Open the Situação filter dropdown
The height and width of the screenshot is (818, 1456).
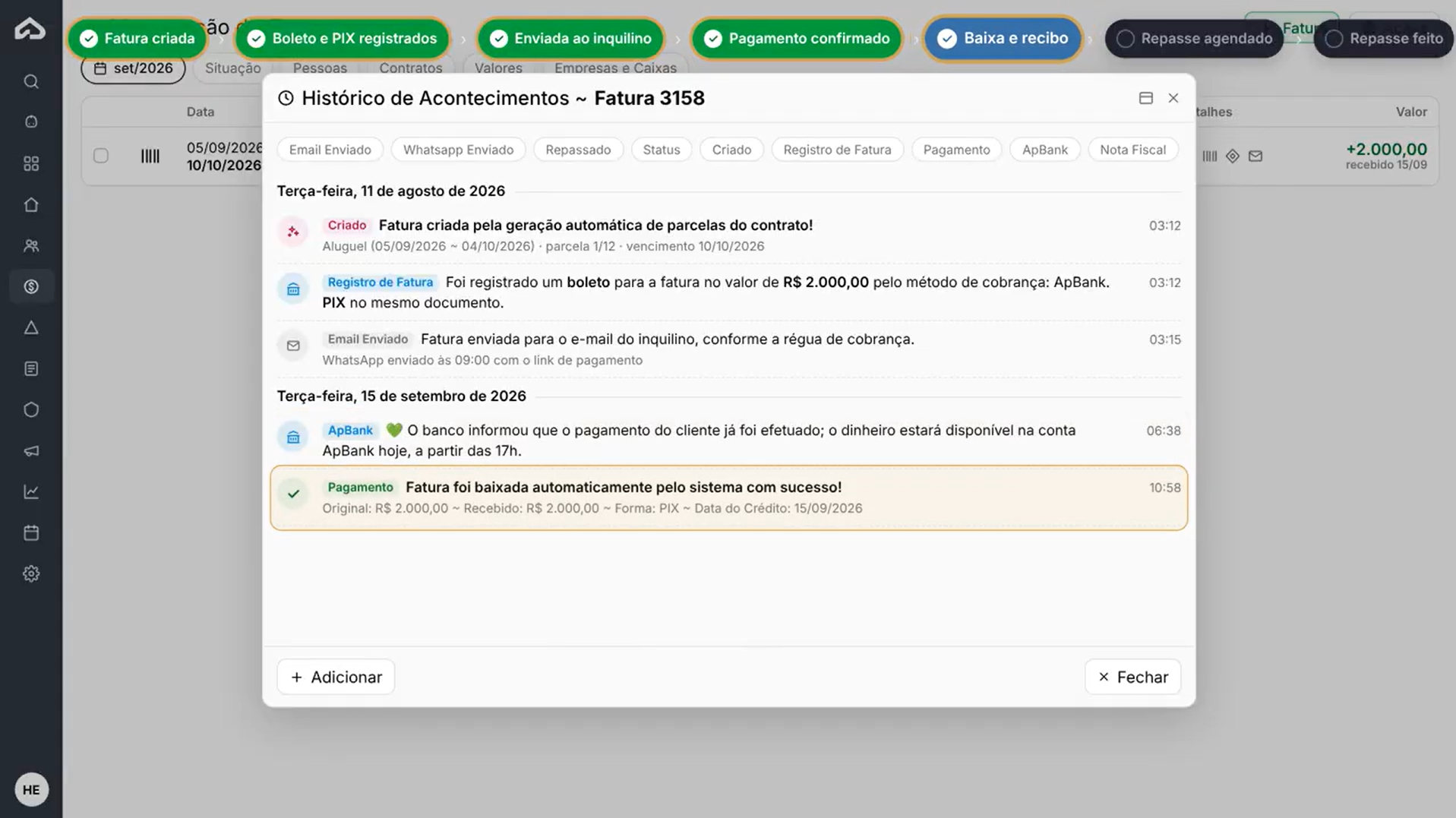[x=232, y=68]
